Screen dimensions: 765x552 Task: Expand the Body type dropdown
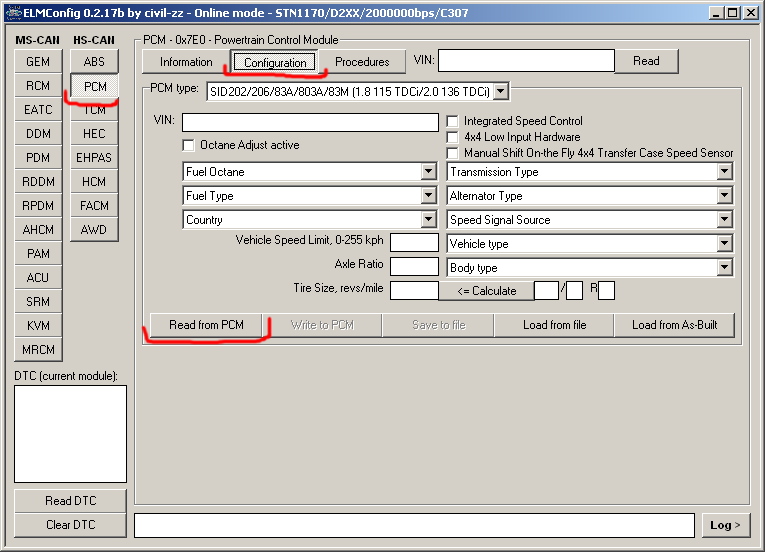pyautogui.click(x=725, y=267)
